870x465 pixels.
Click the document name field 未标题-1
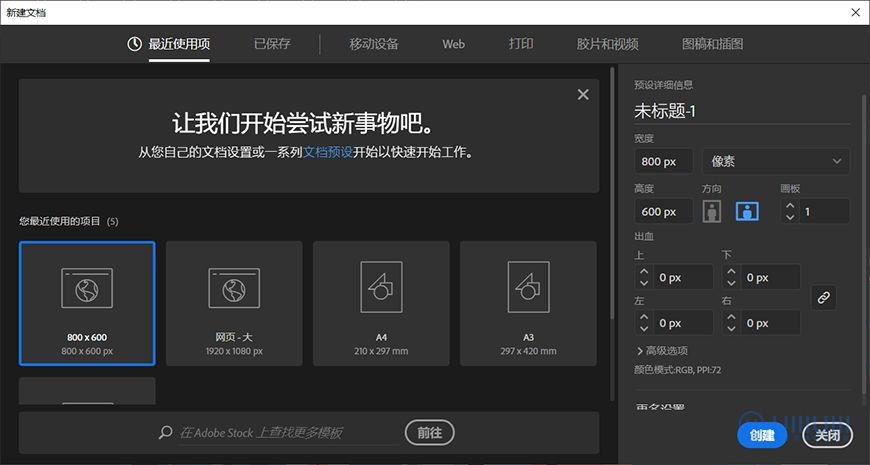(x=742, y=112)
